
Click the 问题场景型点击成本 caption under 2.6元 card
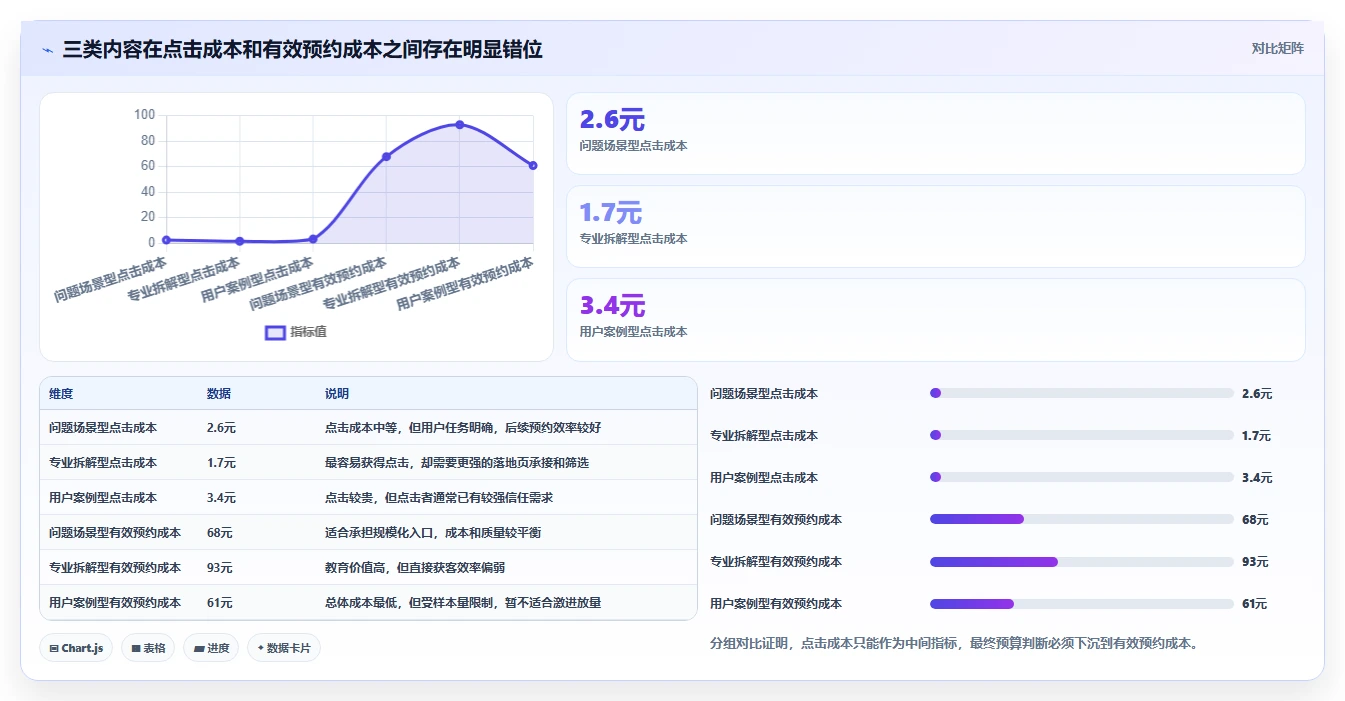tap(634, 146)
